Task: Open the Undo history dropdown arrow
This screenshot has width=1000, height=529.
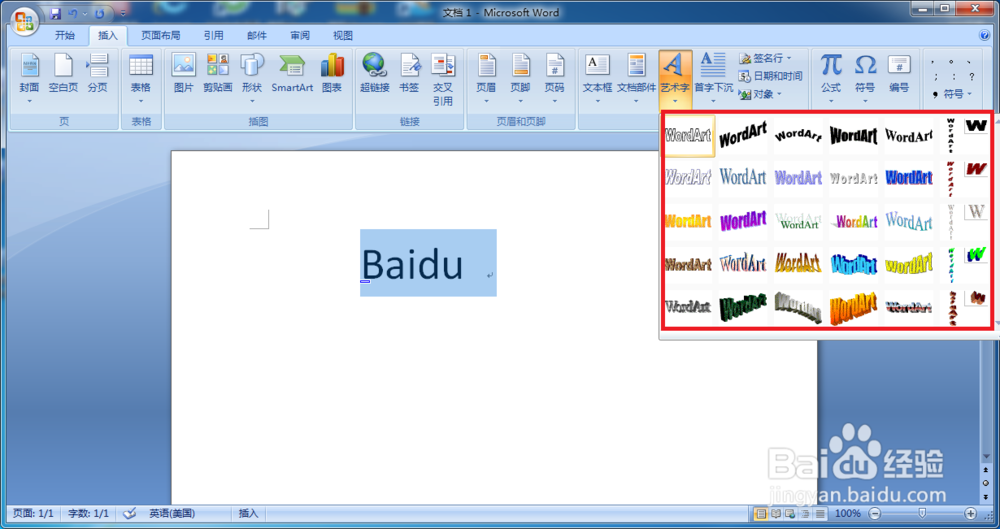Action: point(84,13)
